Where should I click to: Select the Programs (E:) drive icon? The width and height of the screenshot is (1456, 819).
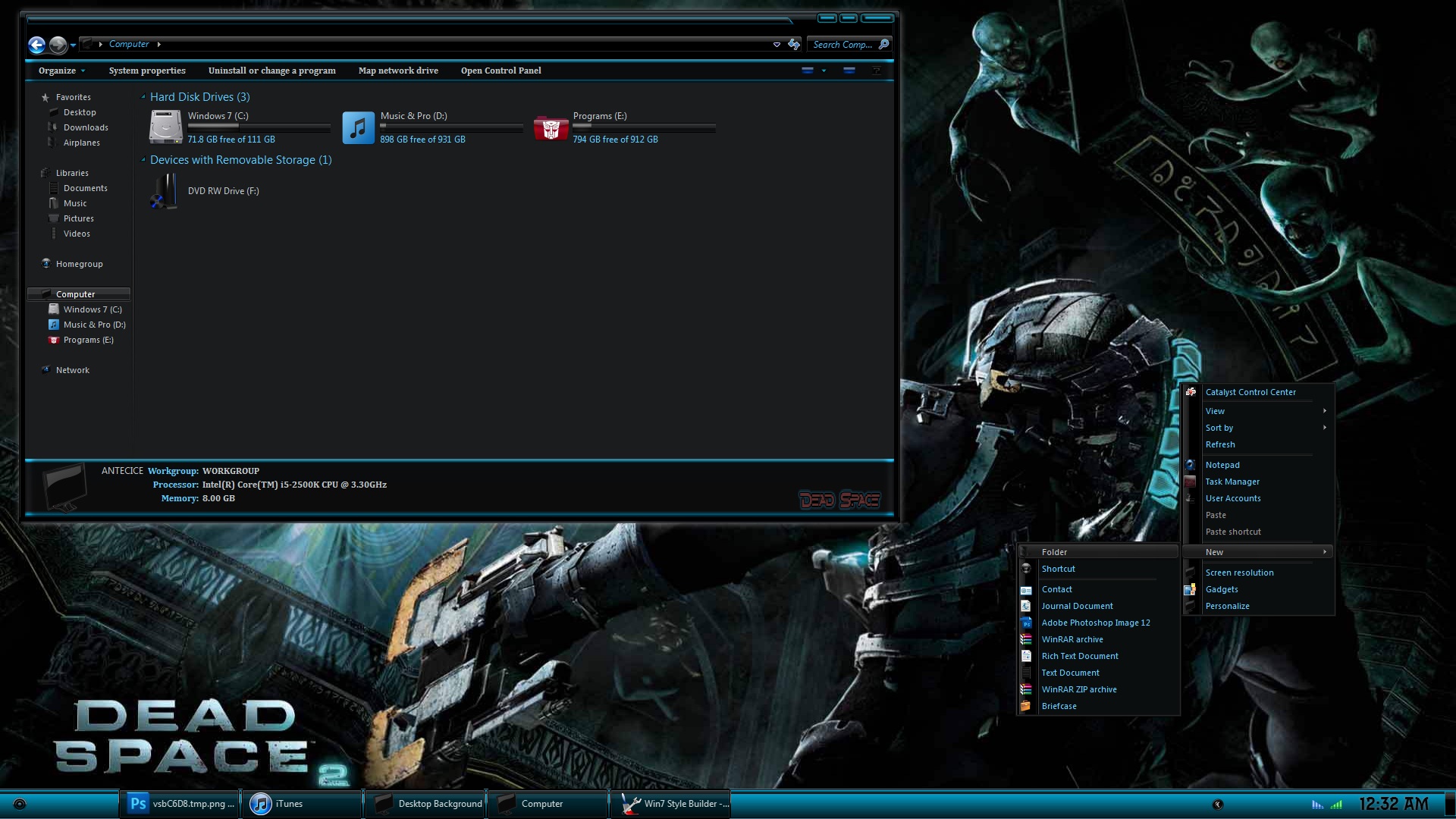click(551, 128)
